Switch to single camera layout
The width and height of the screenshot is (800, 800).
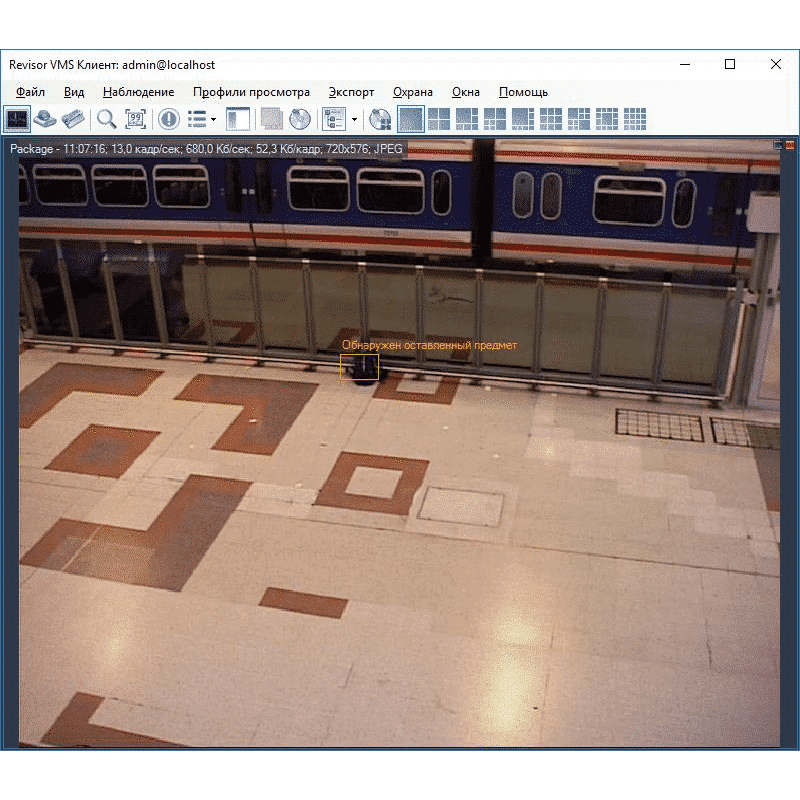point(411,119)
